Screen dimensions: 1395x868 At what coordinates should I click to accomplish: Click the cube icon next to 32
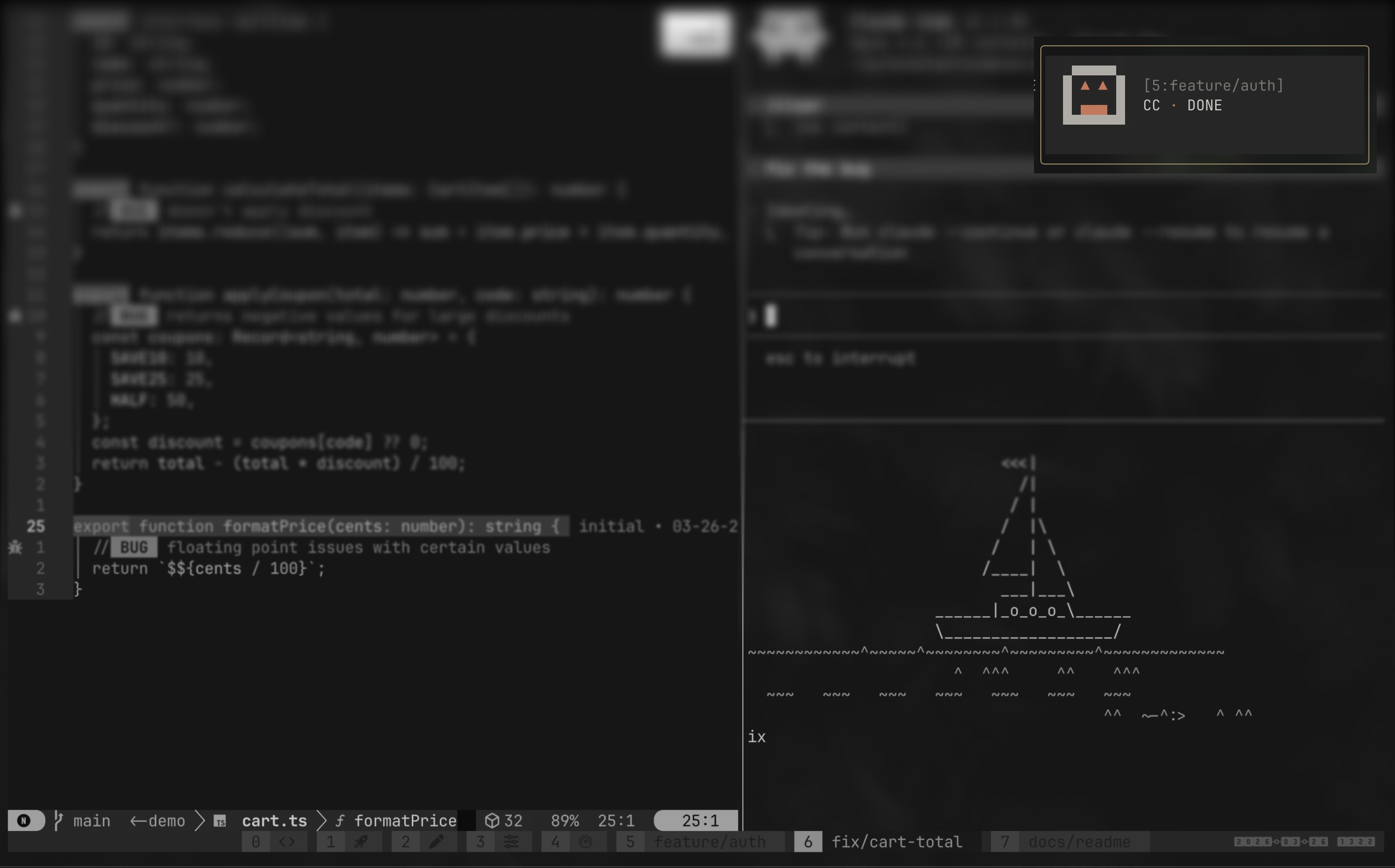click(x=492, y=820)
